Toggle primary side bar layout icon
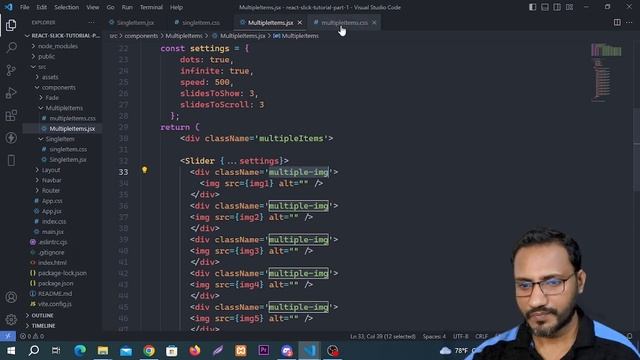The width and height of the screenshot is (640, 360). point(532,7)
